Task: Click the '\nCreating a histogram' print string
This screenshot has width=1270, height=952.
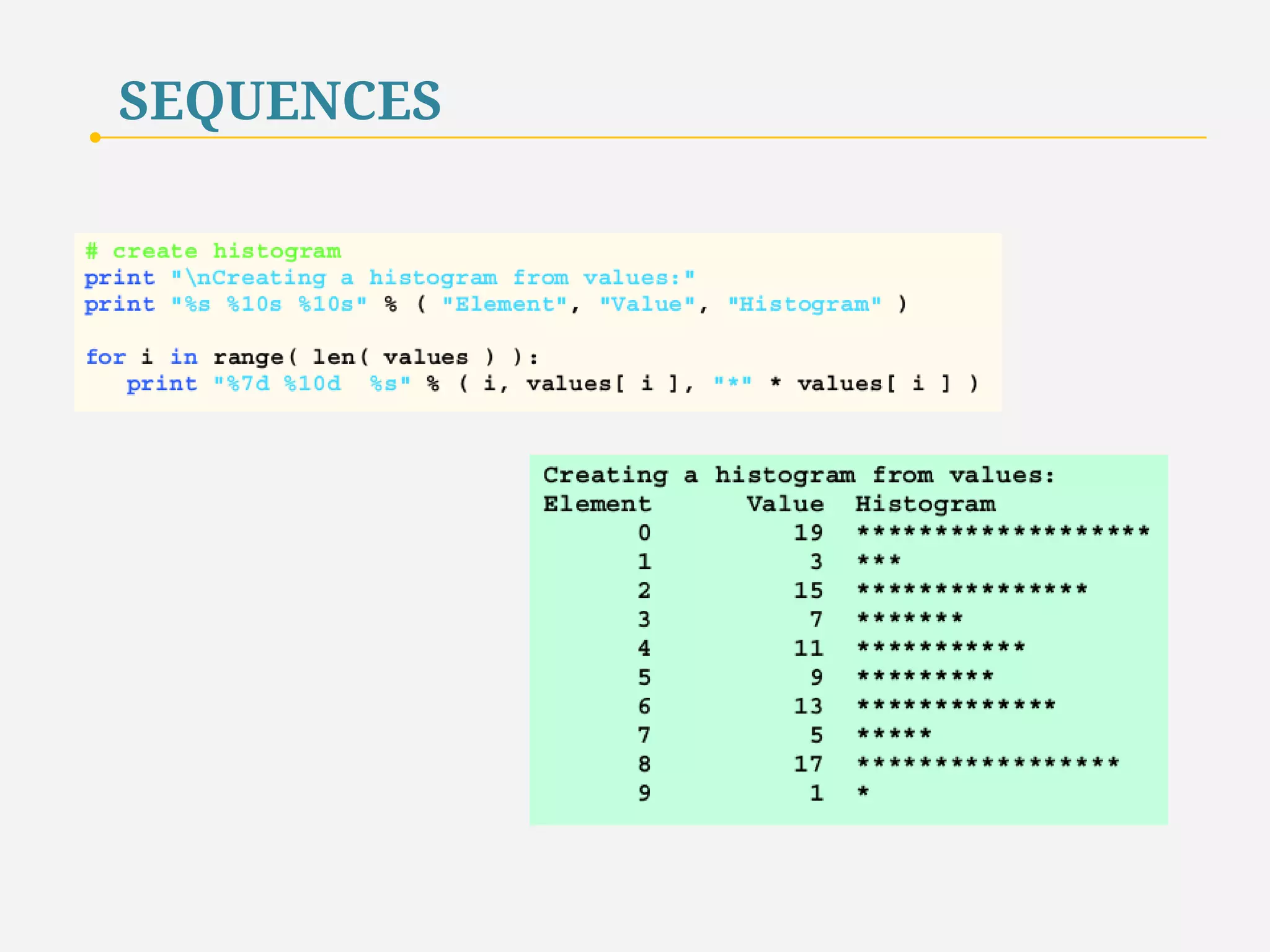Action: 433,278
